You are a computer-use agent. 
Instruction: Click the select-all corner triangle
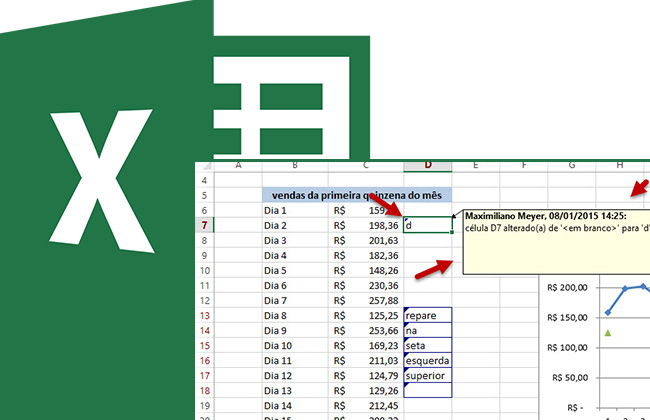tap(205, 166)
